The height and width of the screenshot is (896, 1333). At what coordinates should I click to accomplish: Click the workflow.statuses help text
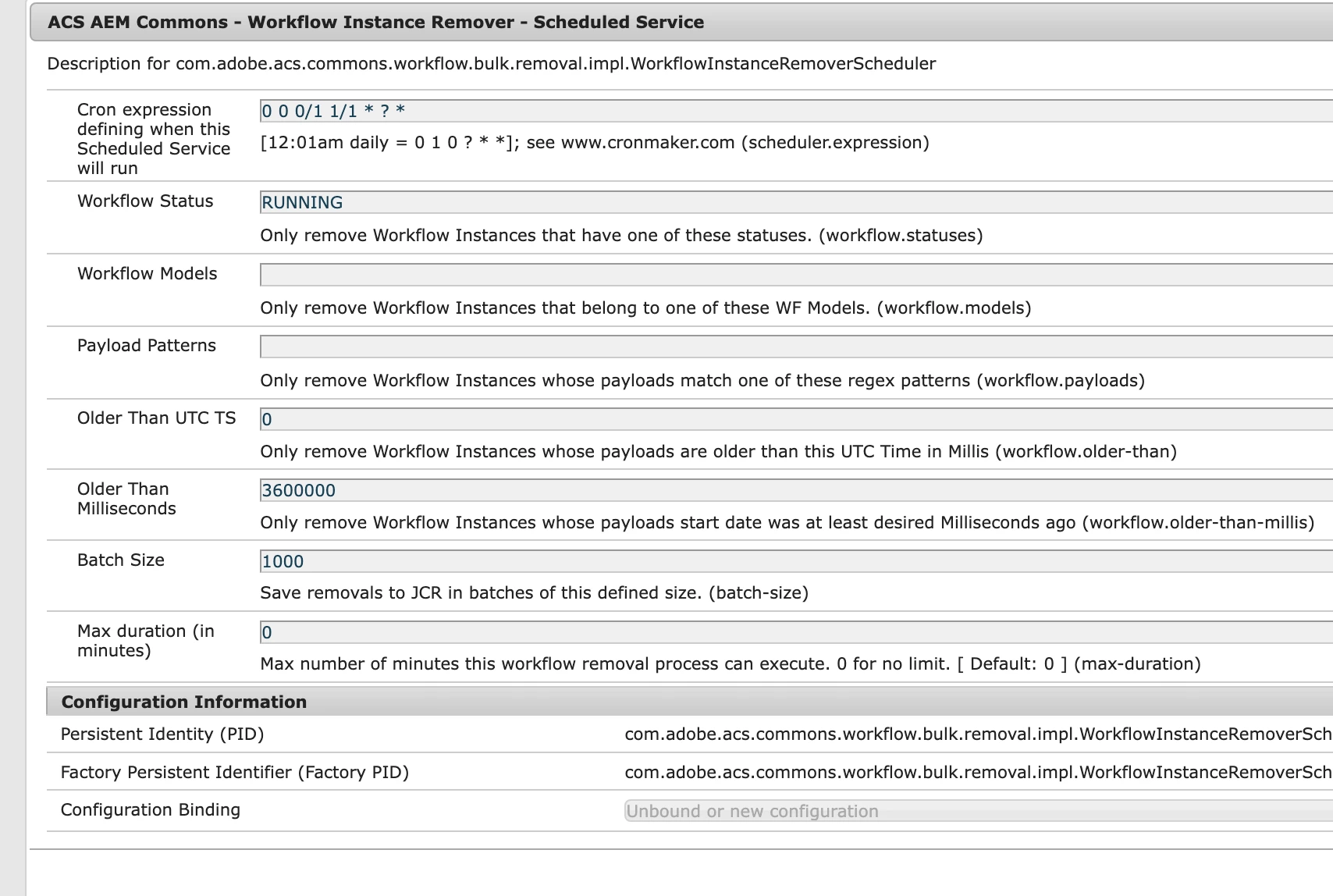(621, 236)
